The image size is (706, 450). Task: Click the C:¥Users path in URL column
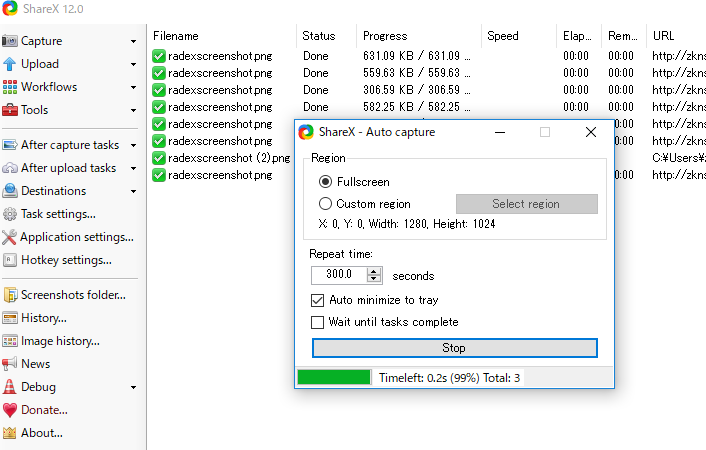pos(679,158)
